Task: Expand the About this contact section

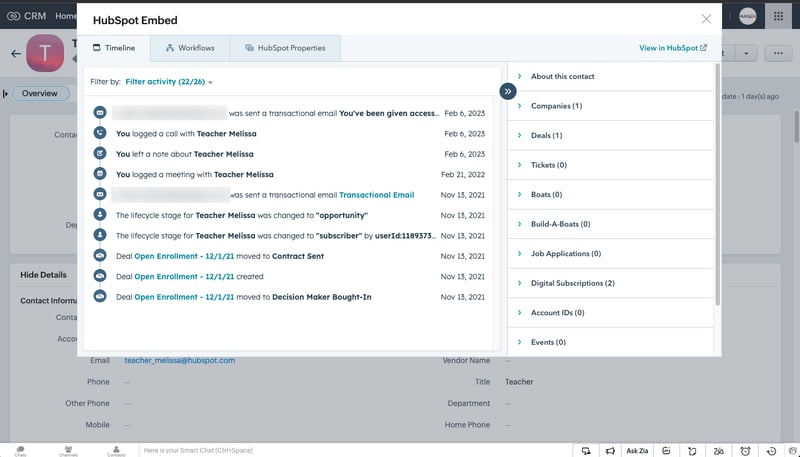Action: point(563,77)
